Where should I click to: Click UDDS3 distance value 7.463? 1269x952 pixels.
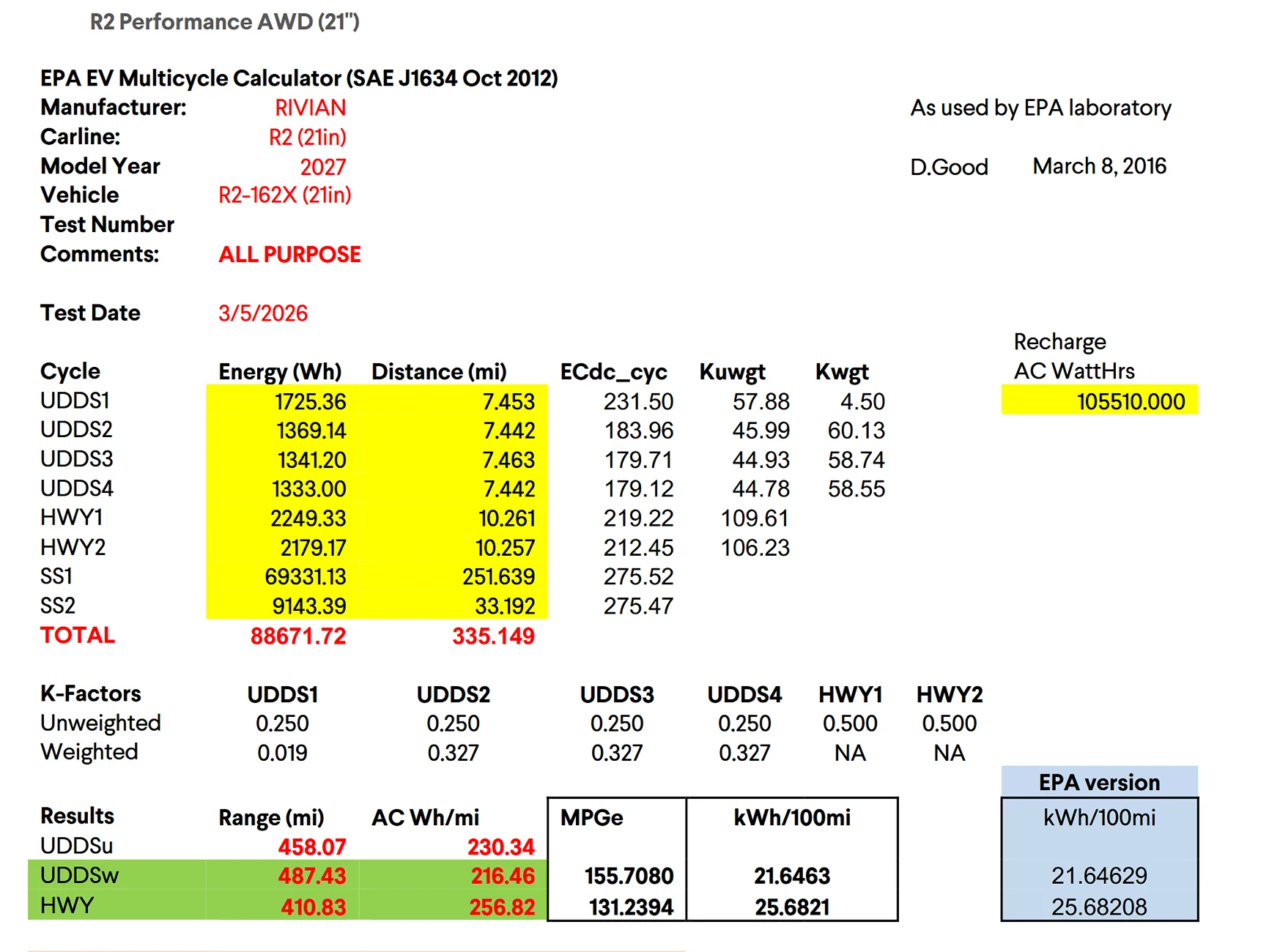(508, 460)
